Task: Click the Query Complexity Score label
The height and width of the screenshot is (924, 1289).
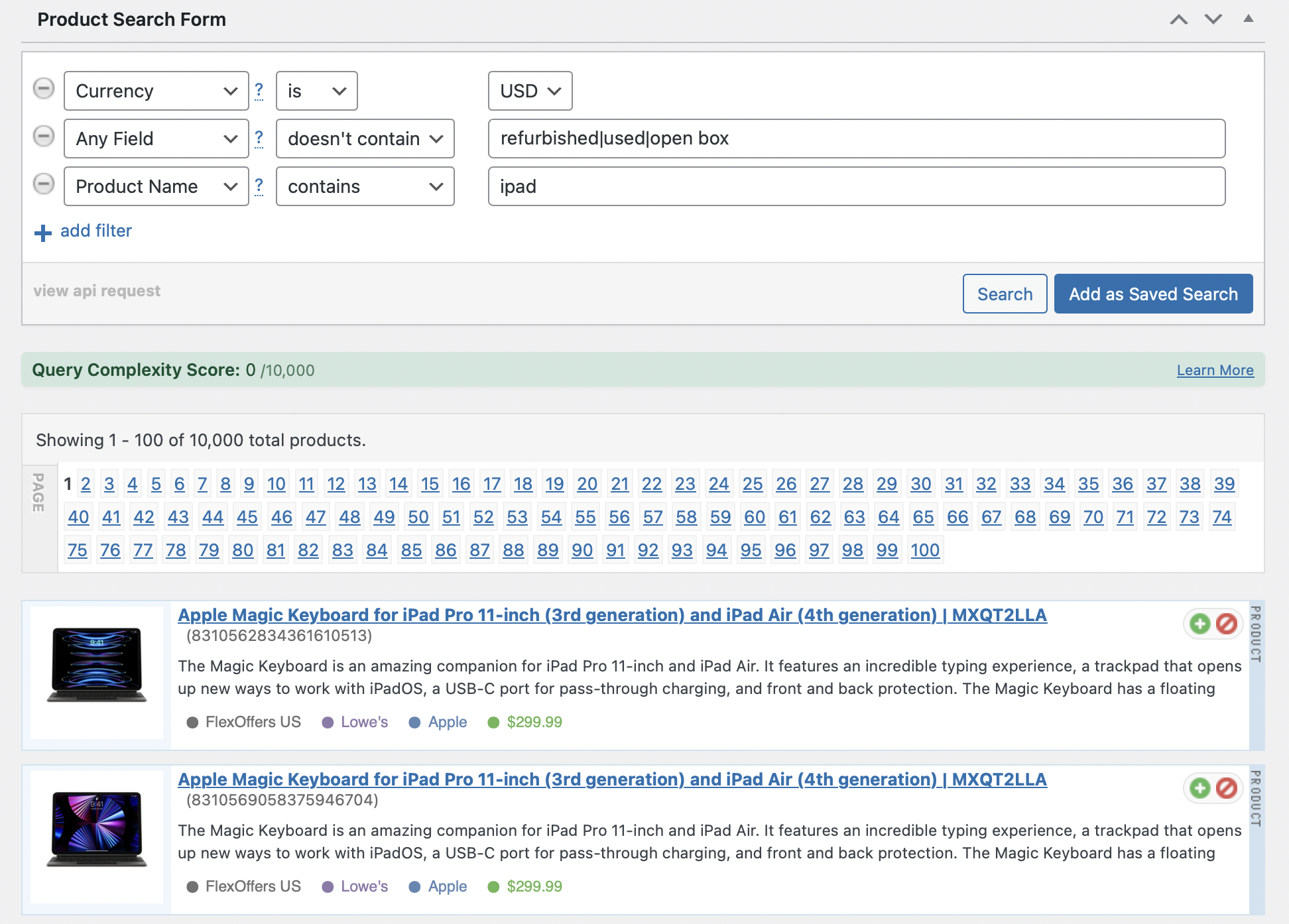Action: [136, 370]
